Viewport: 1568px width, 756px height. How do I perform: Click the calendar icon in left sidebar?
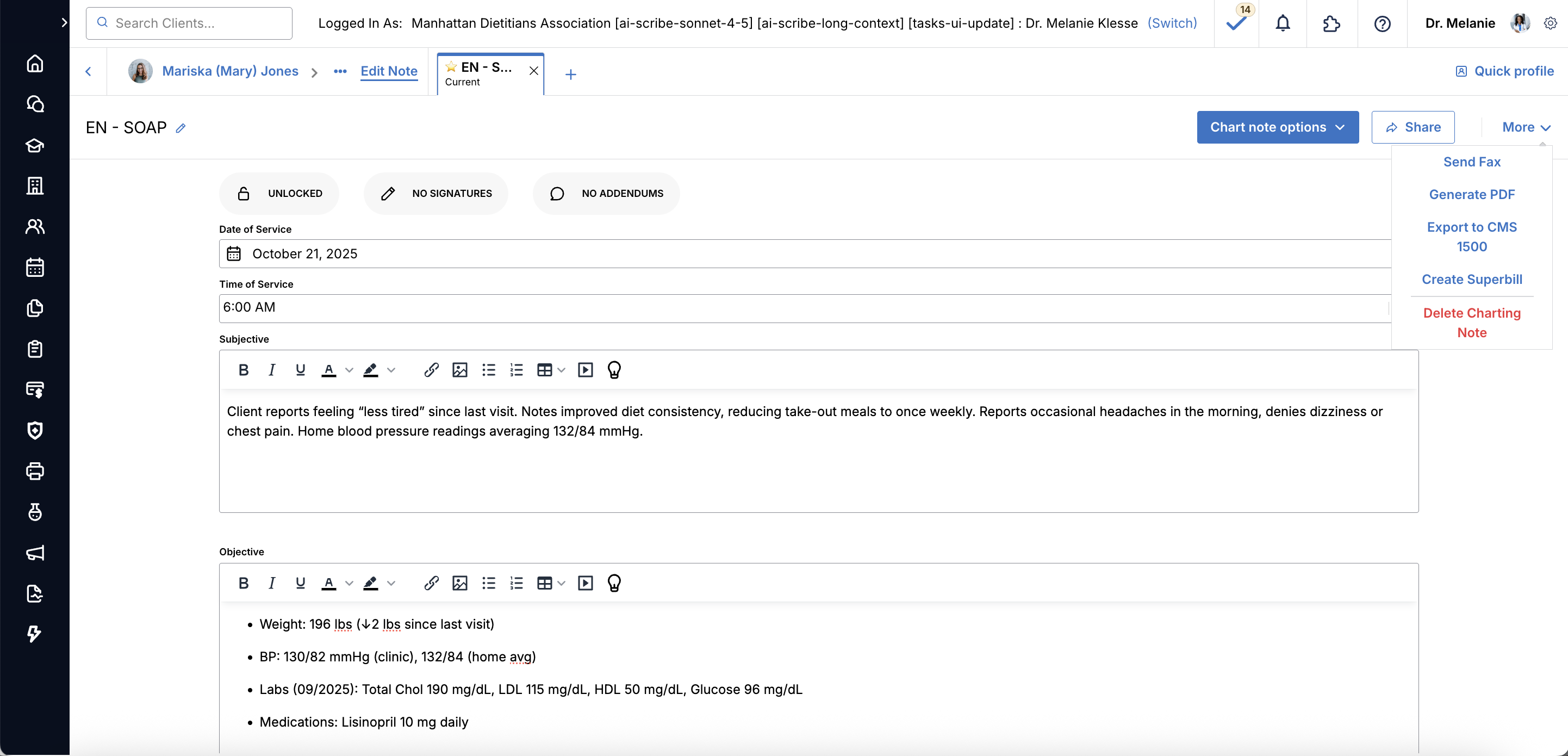35,267
